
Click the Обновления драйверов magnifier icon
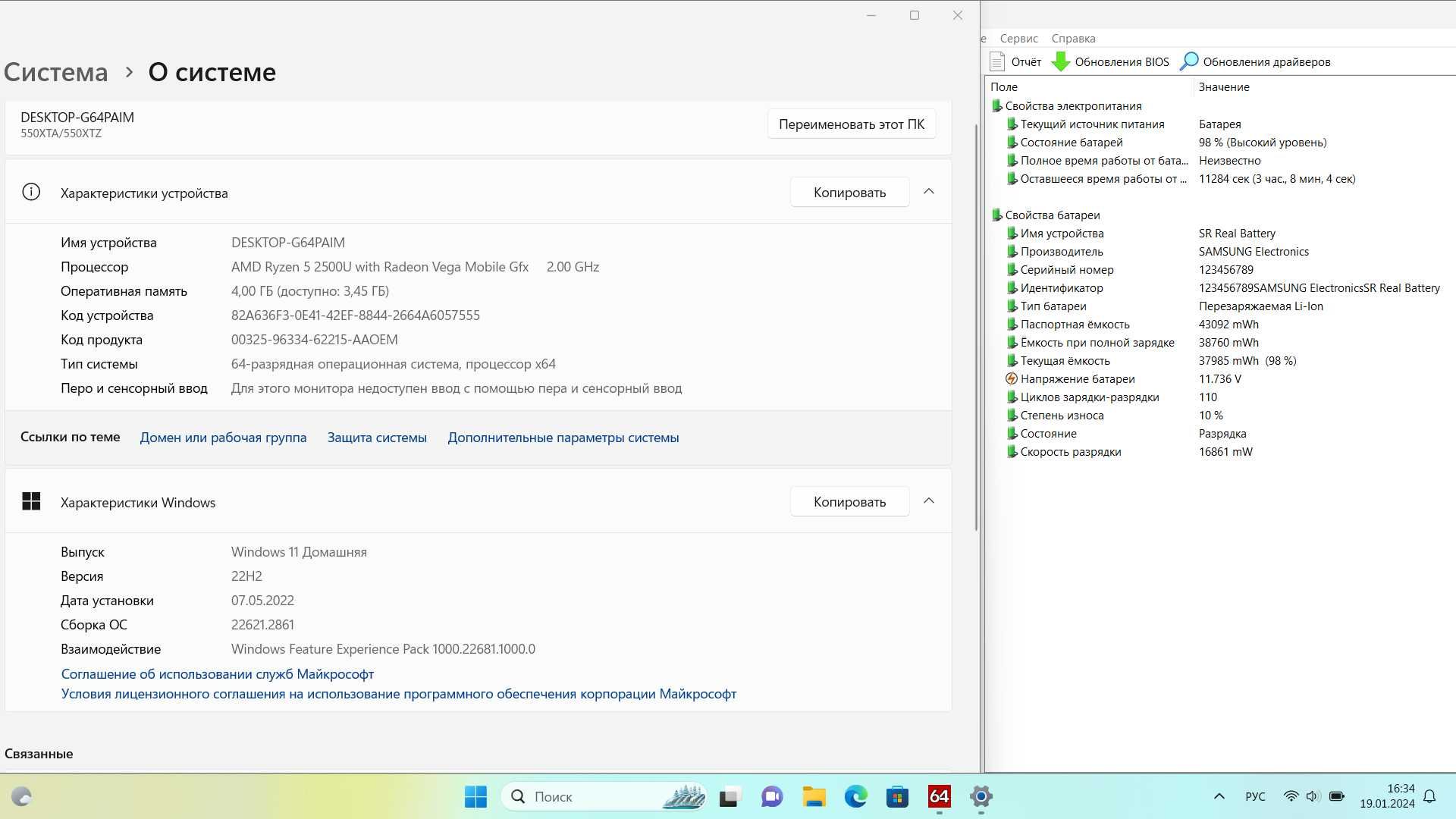(x=1189, y=61)
